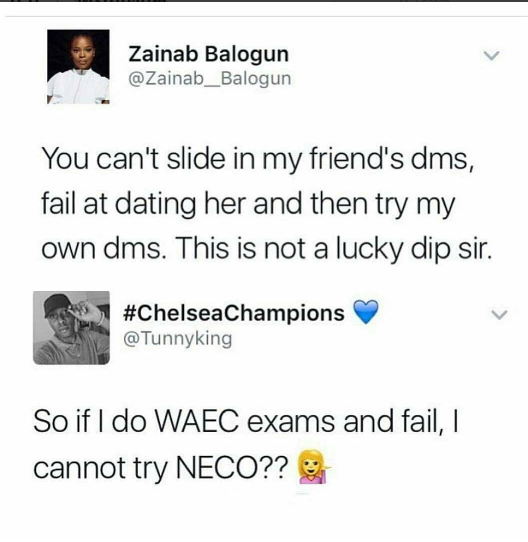
Task: Visit the @Zainab_Balogun handle link
Action: point(210,78)
